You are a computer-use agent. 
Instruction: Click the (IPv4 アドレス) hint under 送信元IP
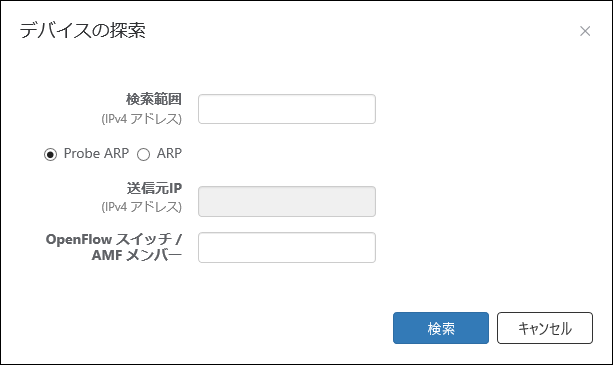pyautogui.click(x=142, y=207)
